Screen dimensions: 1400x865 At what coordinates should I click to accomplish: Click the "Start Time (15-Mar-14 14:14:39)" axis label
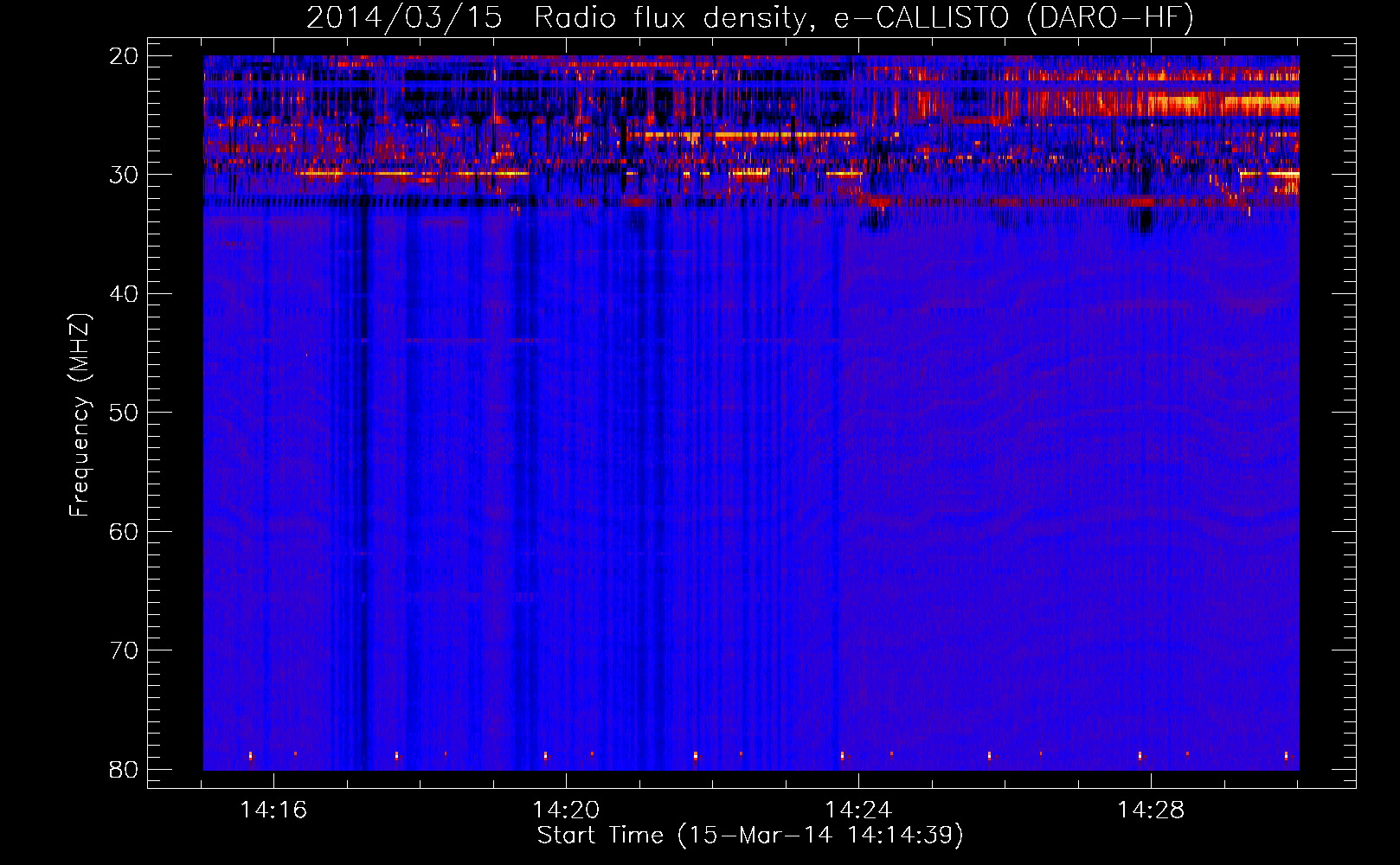pos(750,836)
